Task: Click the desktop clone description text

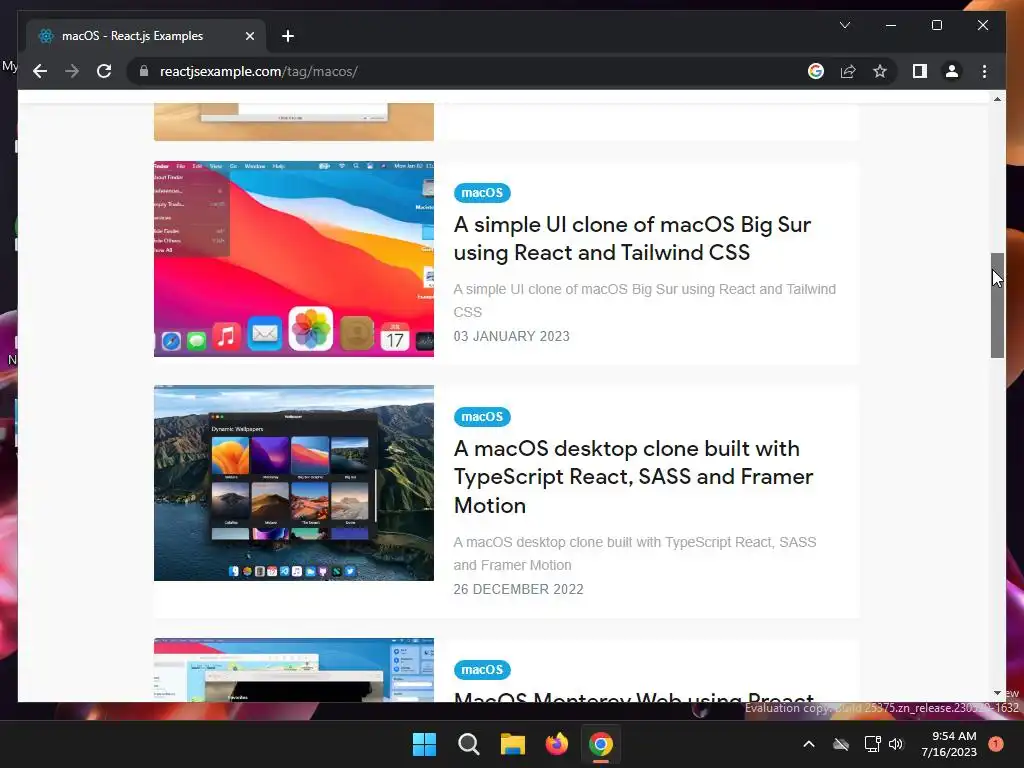Action: [635, 554]
